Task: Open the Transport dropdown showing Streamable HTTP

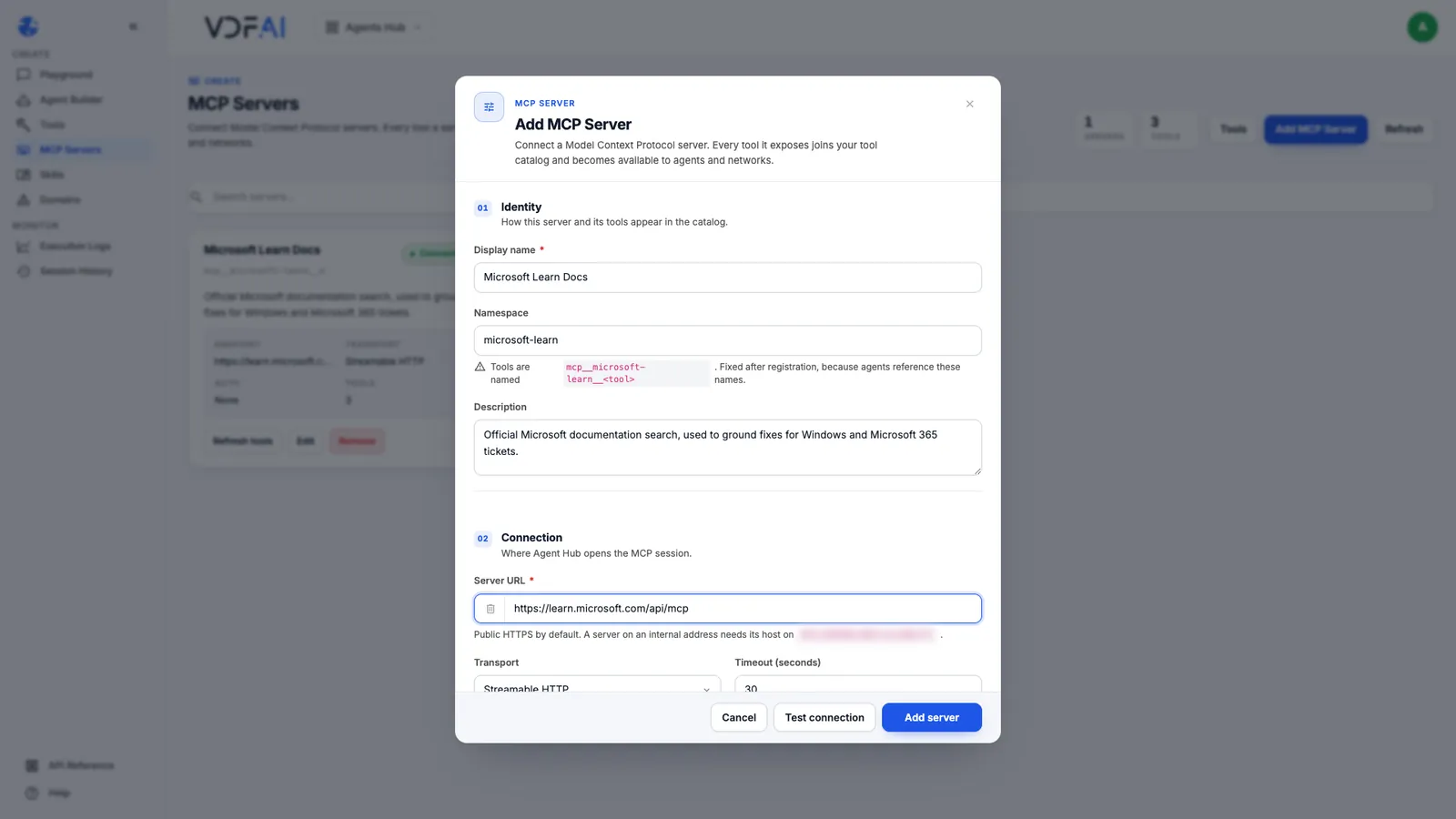Action: coord(597,684)
